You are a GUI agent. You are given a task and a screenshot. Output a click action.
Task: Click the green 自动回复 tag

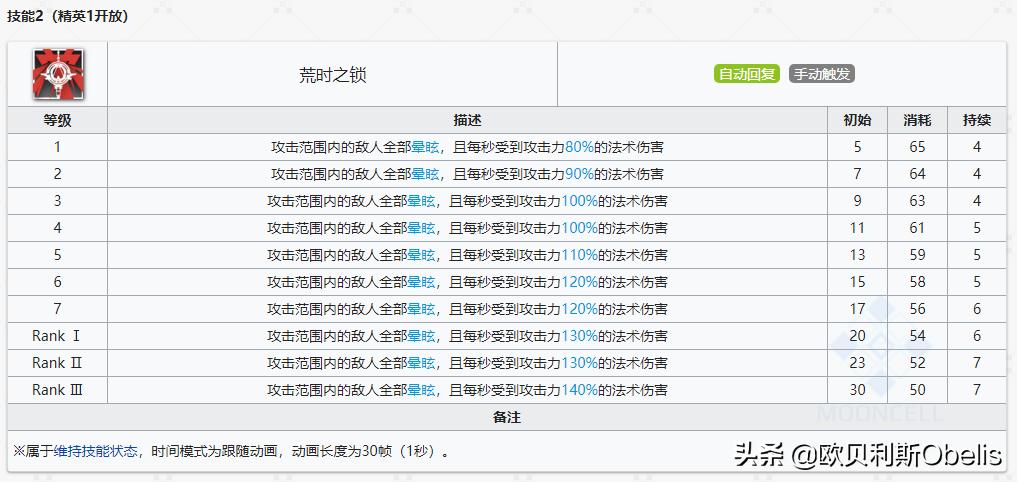(x=747, y=74)
